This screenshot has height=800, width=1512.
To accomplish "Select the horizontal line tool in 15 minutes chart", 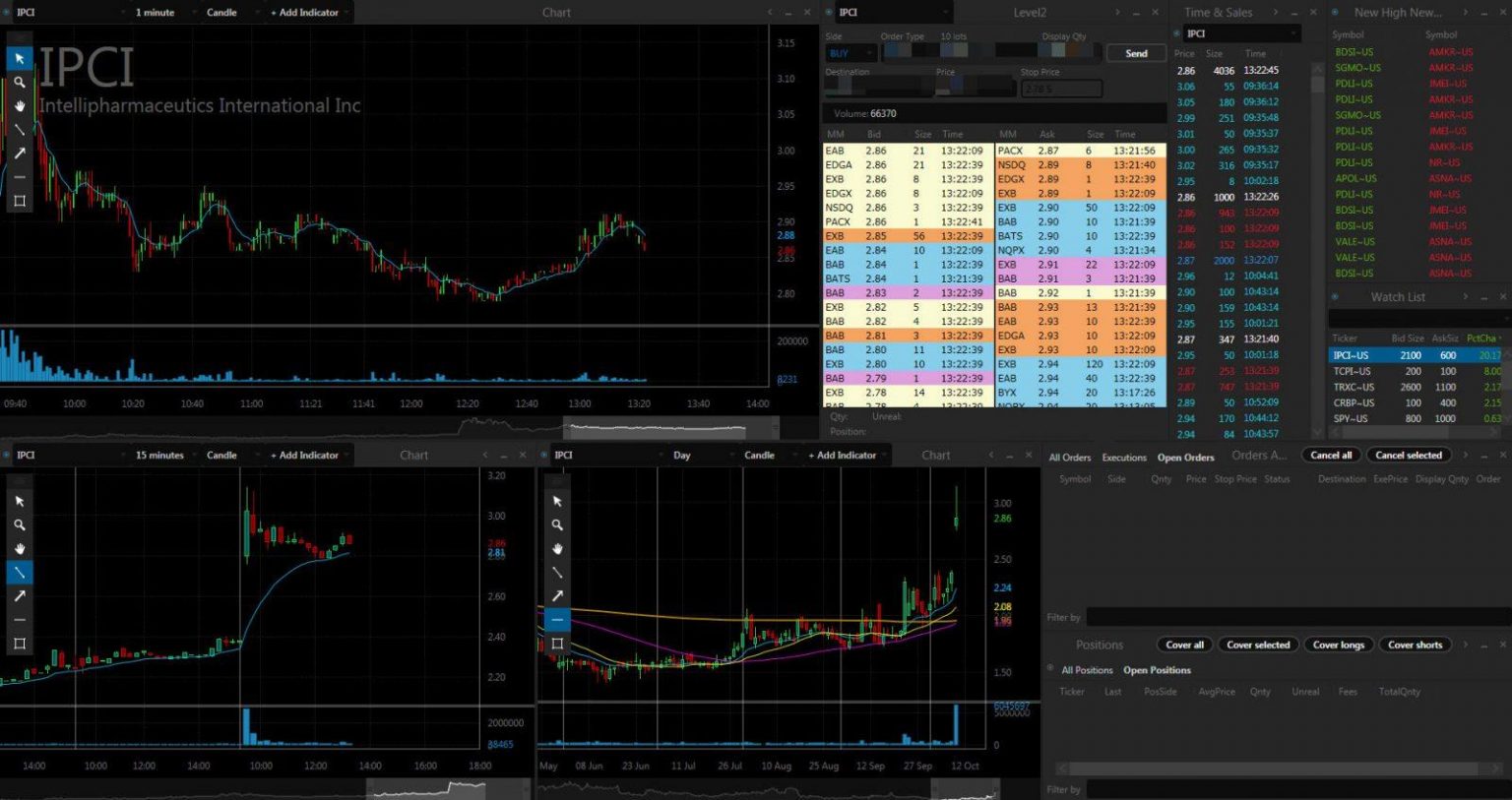I will tap(20, 620).
